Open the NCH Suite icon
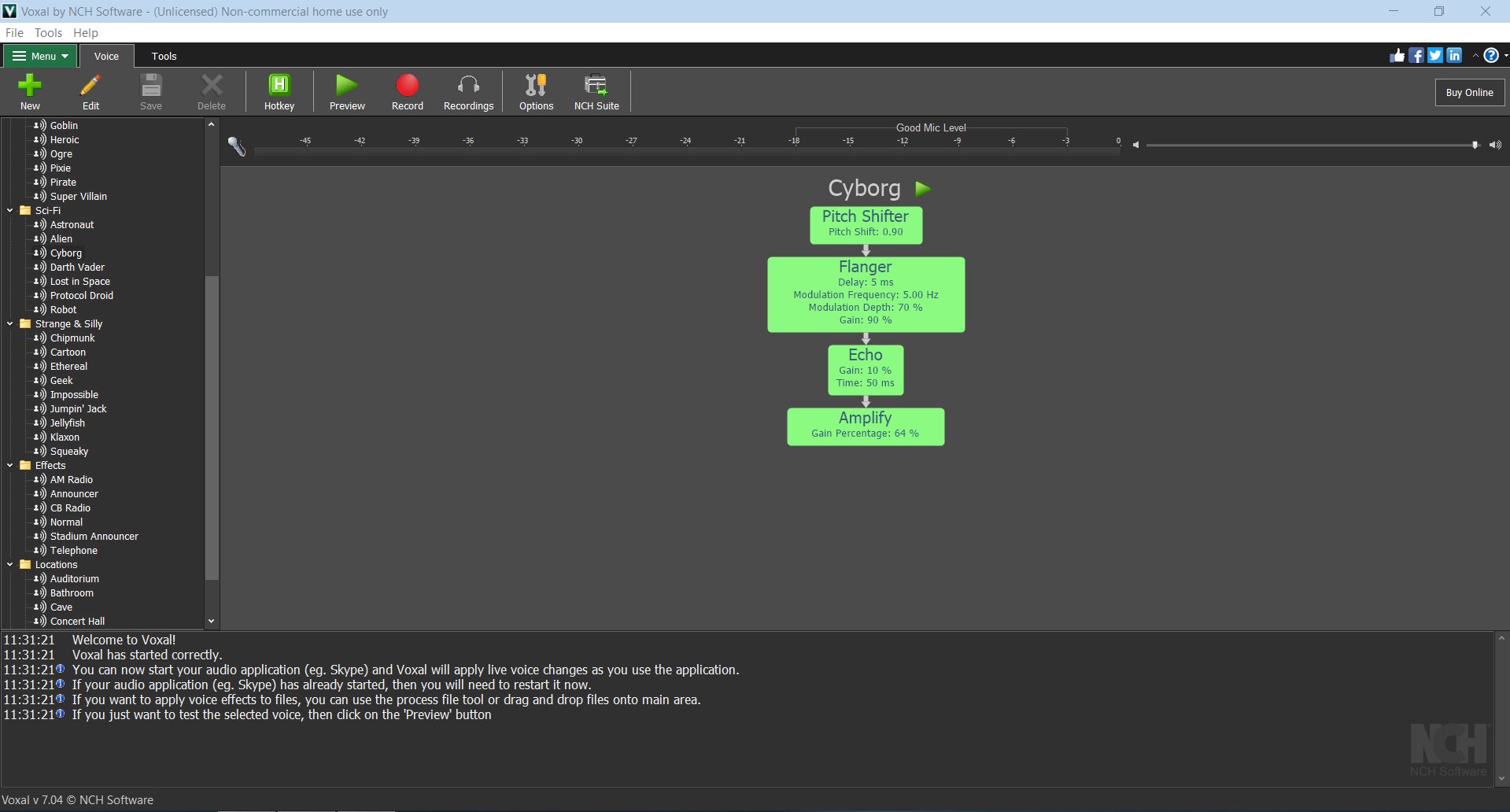Image resolution: width=1510 pixels, height=812 pixels. coord(596,85)
